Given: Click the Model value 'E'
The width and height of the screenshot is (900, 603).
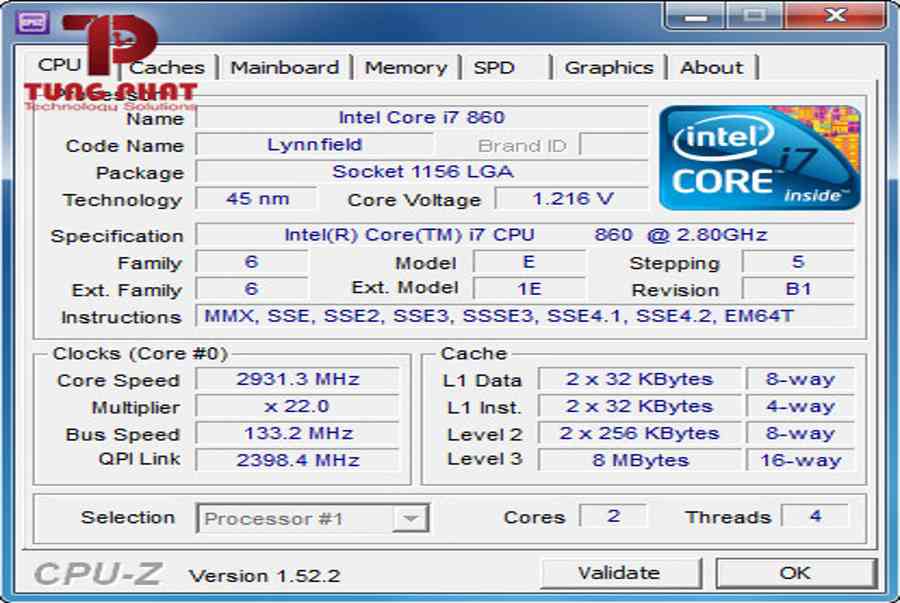Looking at the screenshot, I should 529,262.
